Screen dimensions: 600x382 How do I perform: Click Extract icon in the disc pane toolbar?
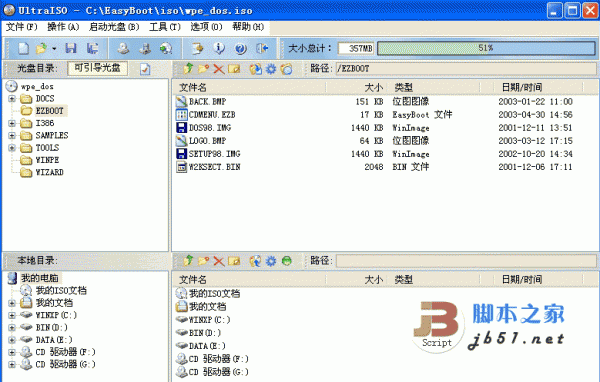tap(255, 69)
